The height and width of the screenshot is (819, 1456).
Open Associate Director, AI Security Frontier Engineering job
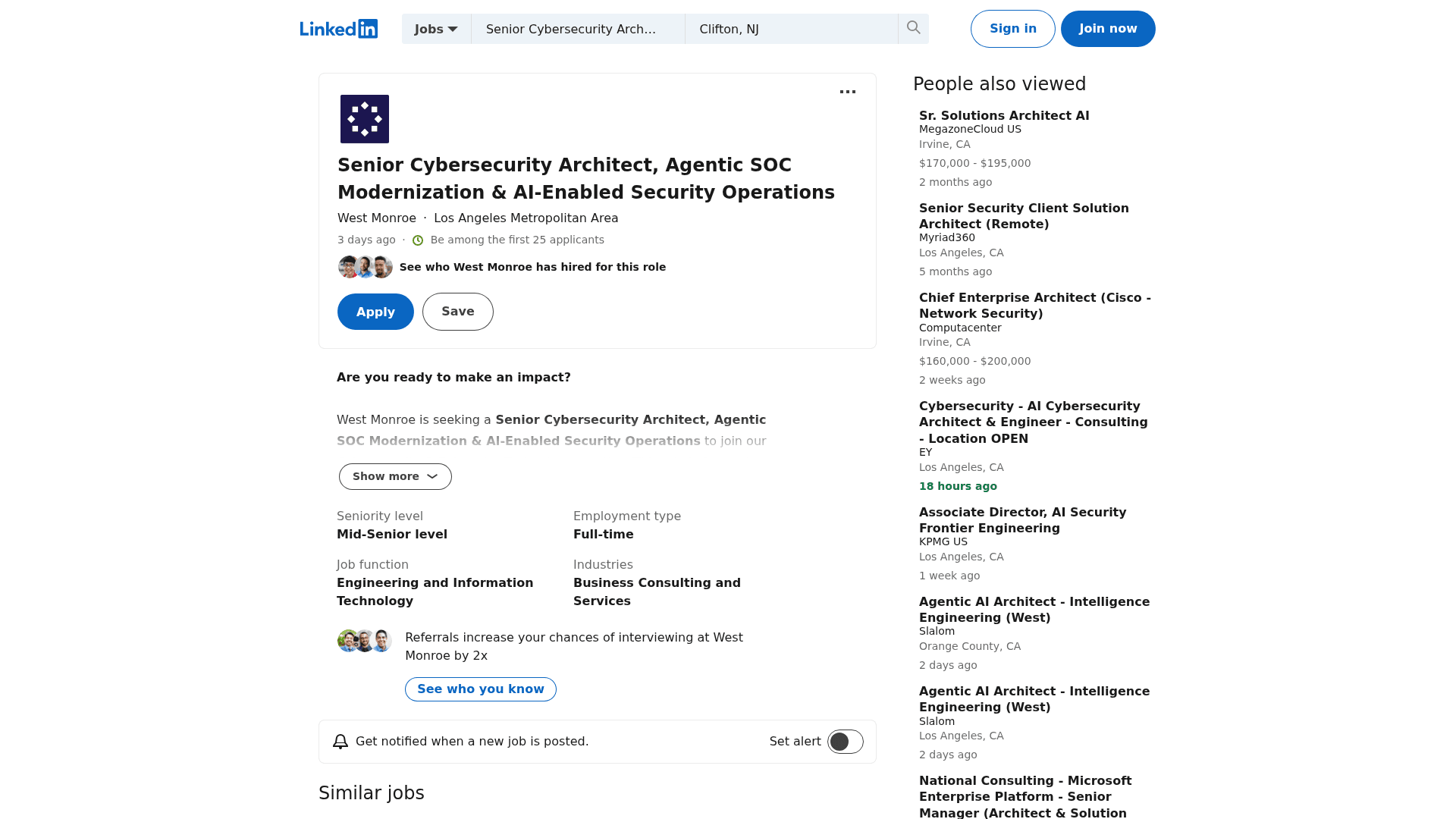pos(1023,520)
